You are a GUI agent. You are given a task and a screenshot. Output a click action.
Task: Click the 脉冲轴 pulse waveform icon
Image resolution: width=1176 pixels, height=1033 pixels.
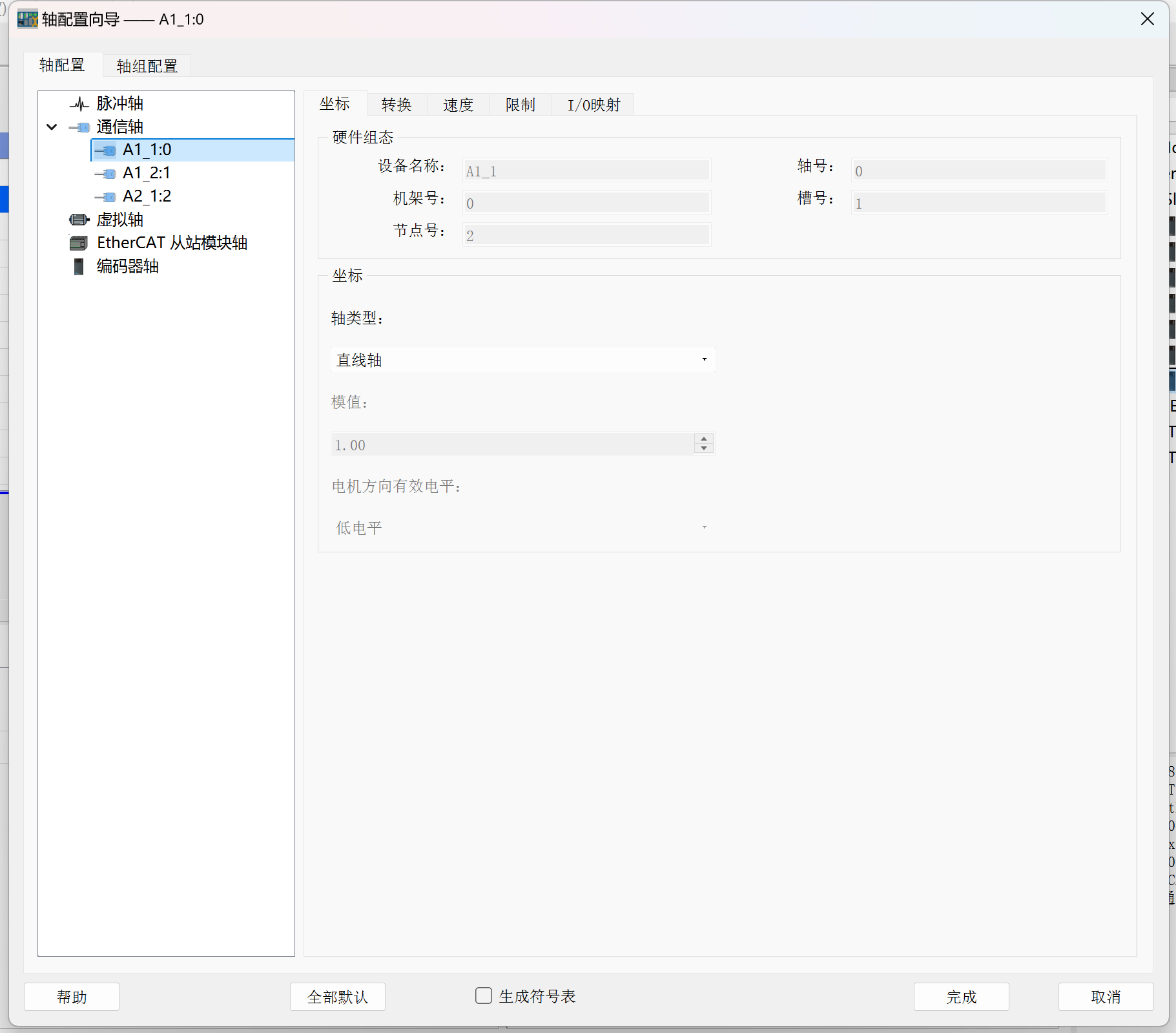pos(79,103)
